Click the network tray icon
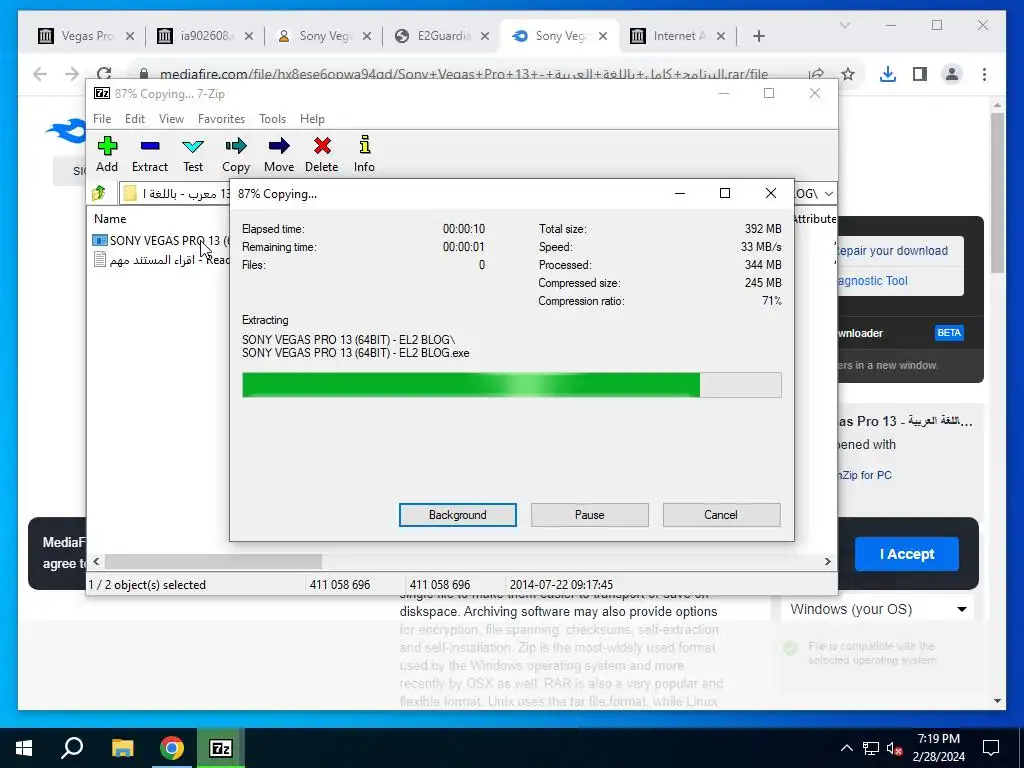 tap(871, 748)
